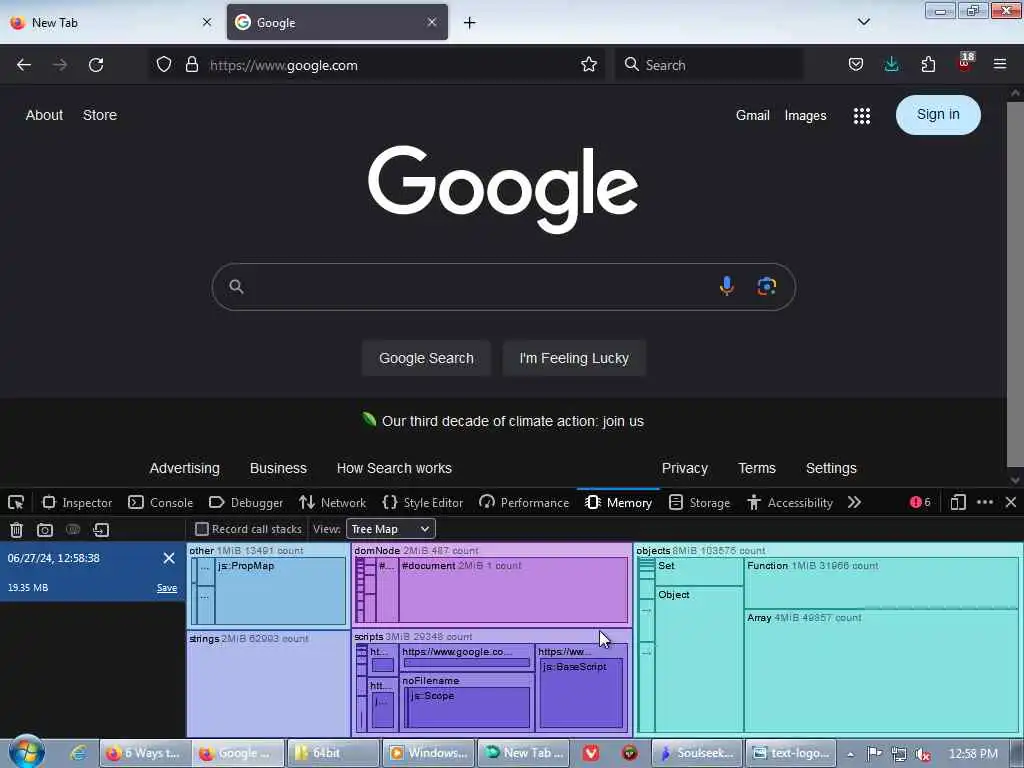The image size is (1024, 768).
Task: Open the downloads panel
Action: [891, 65]
